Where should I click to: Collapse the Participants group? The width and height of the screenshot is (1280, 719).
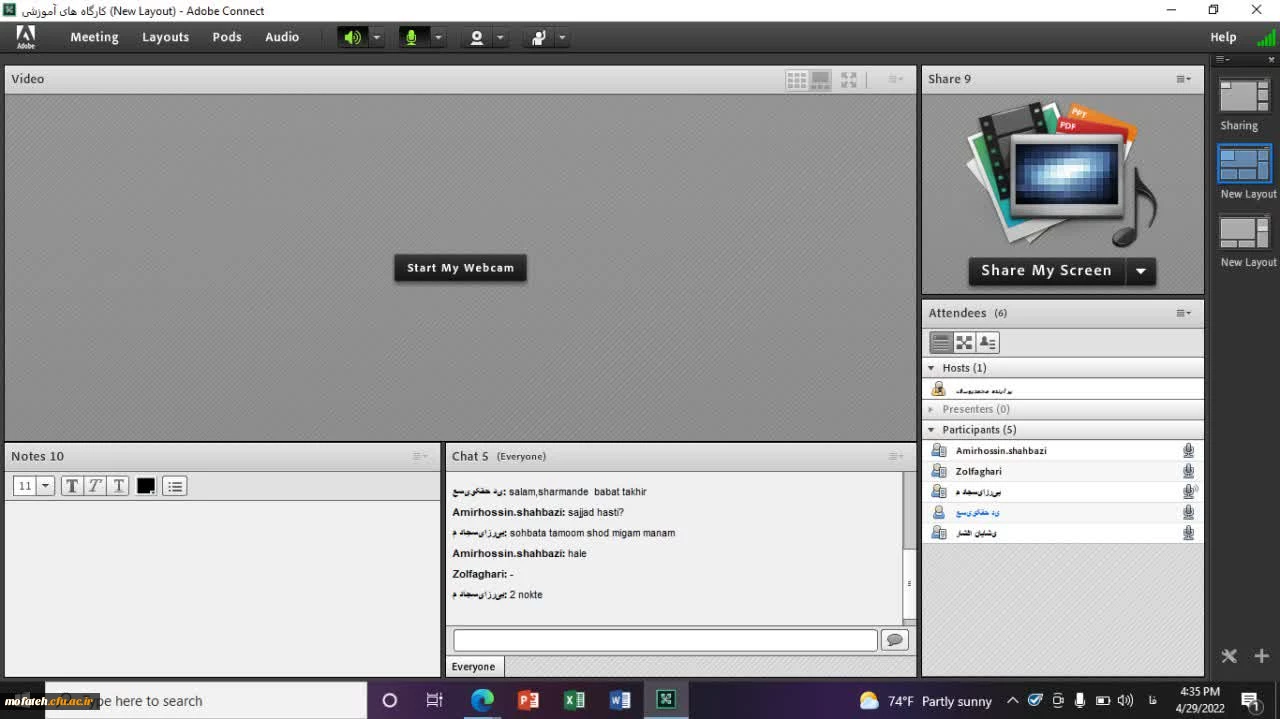(931, 430)
